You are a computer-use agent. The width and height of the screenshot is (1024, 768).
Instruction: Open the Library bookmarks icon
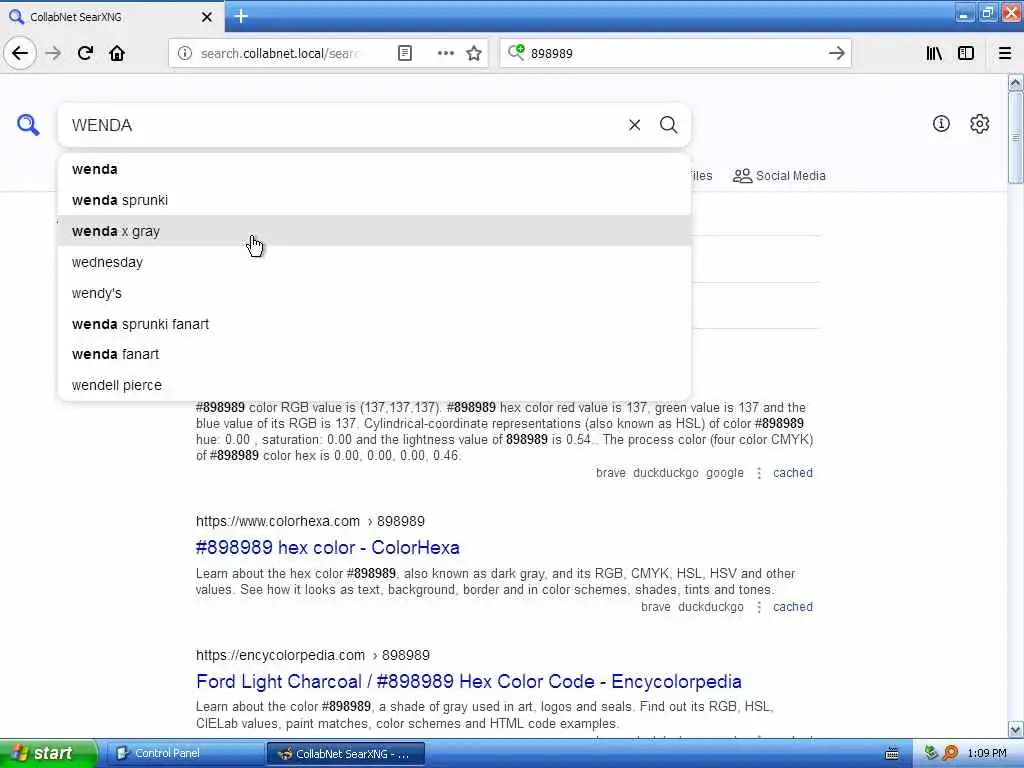[x=934, y=53]
